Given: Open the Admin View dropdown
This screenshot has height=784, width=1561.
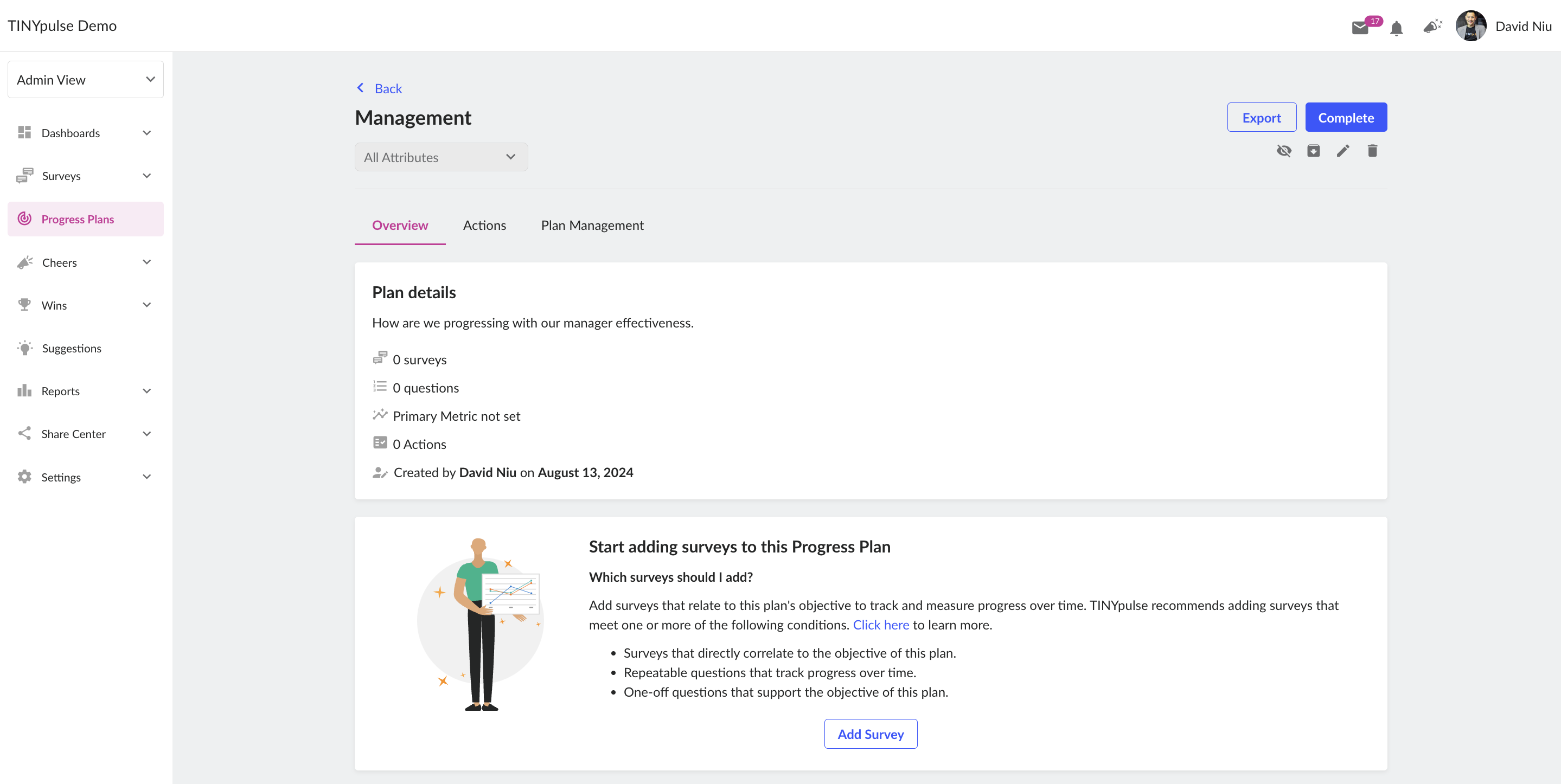Looking at the screenshot, I should click(x=86, y=79).
